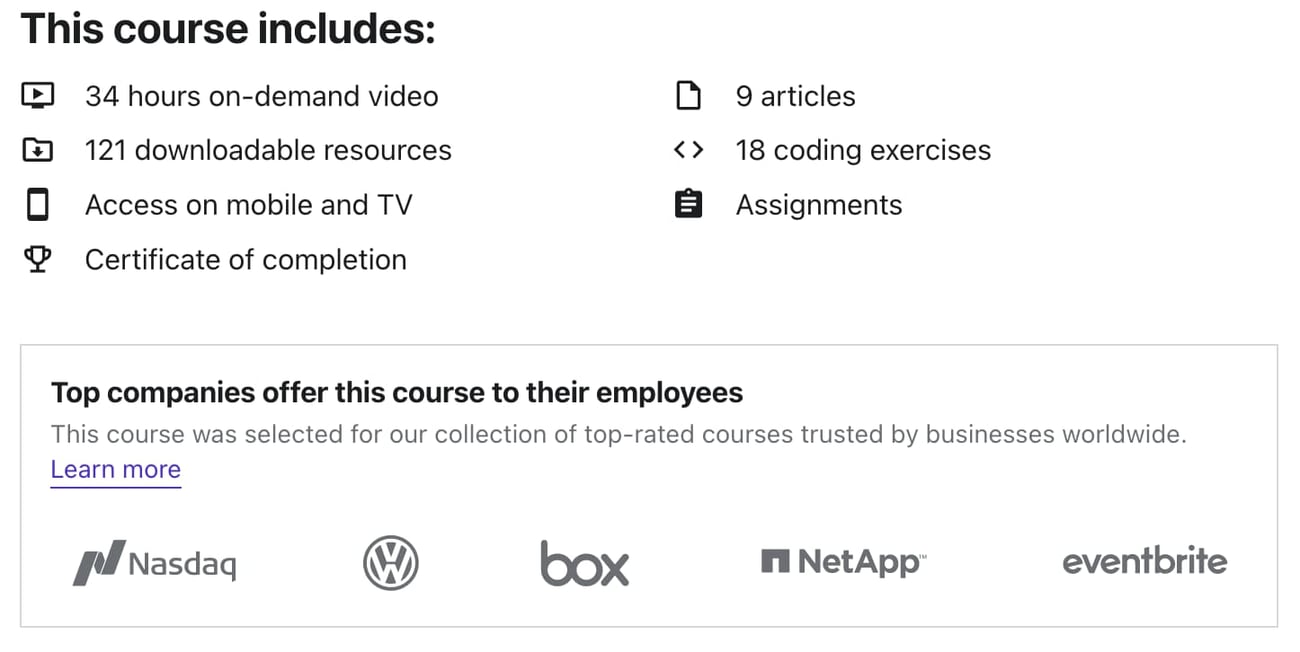This screenshot has height=652, width=1300.
Task: Open the box company logo
Action: 584,563
